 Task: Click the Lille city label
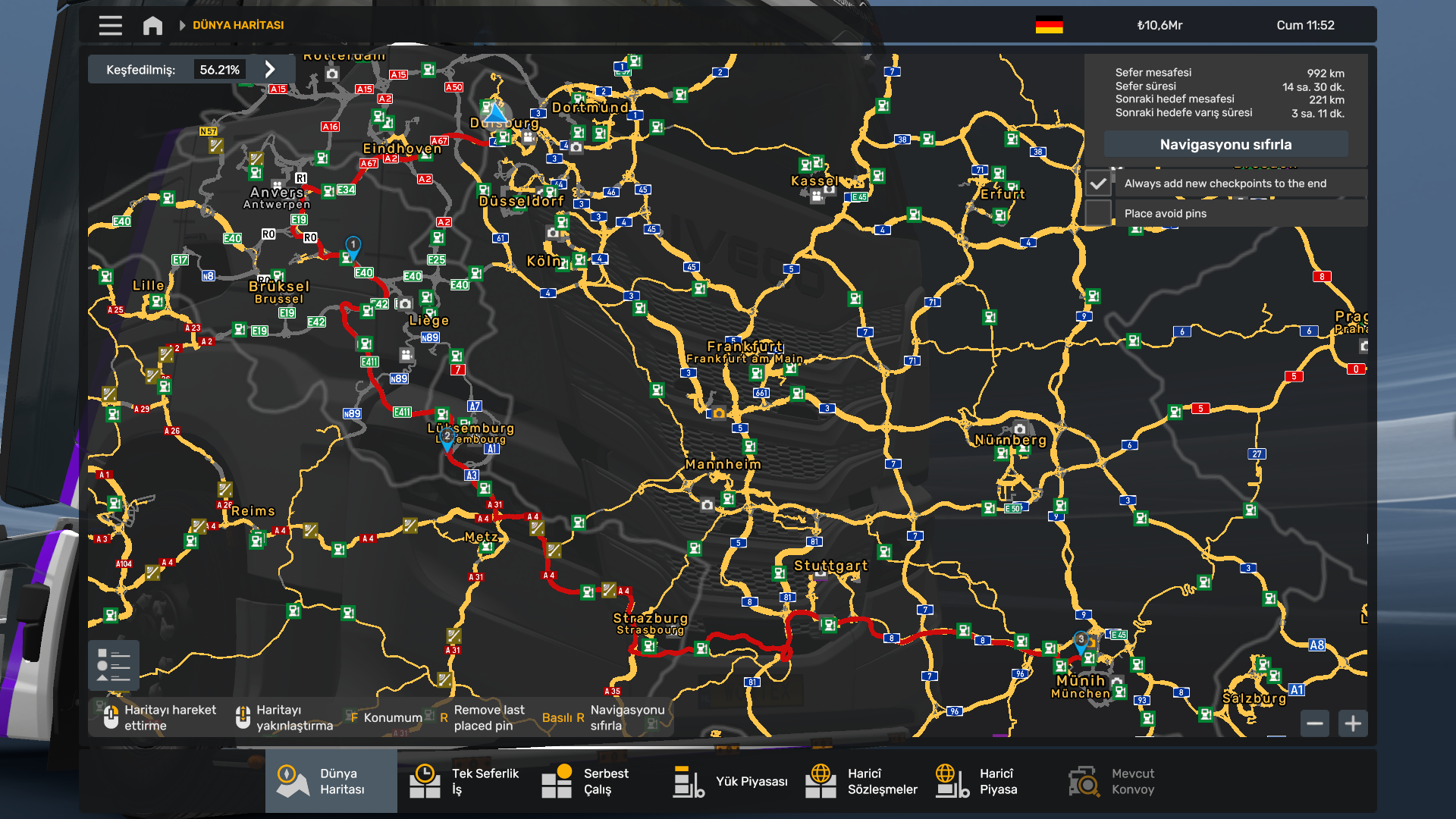pyautogui.click(x=149, y=285)
